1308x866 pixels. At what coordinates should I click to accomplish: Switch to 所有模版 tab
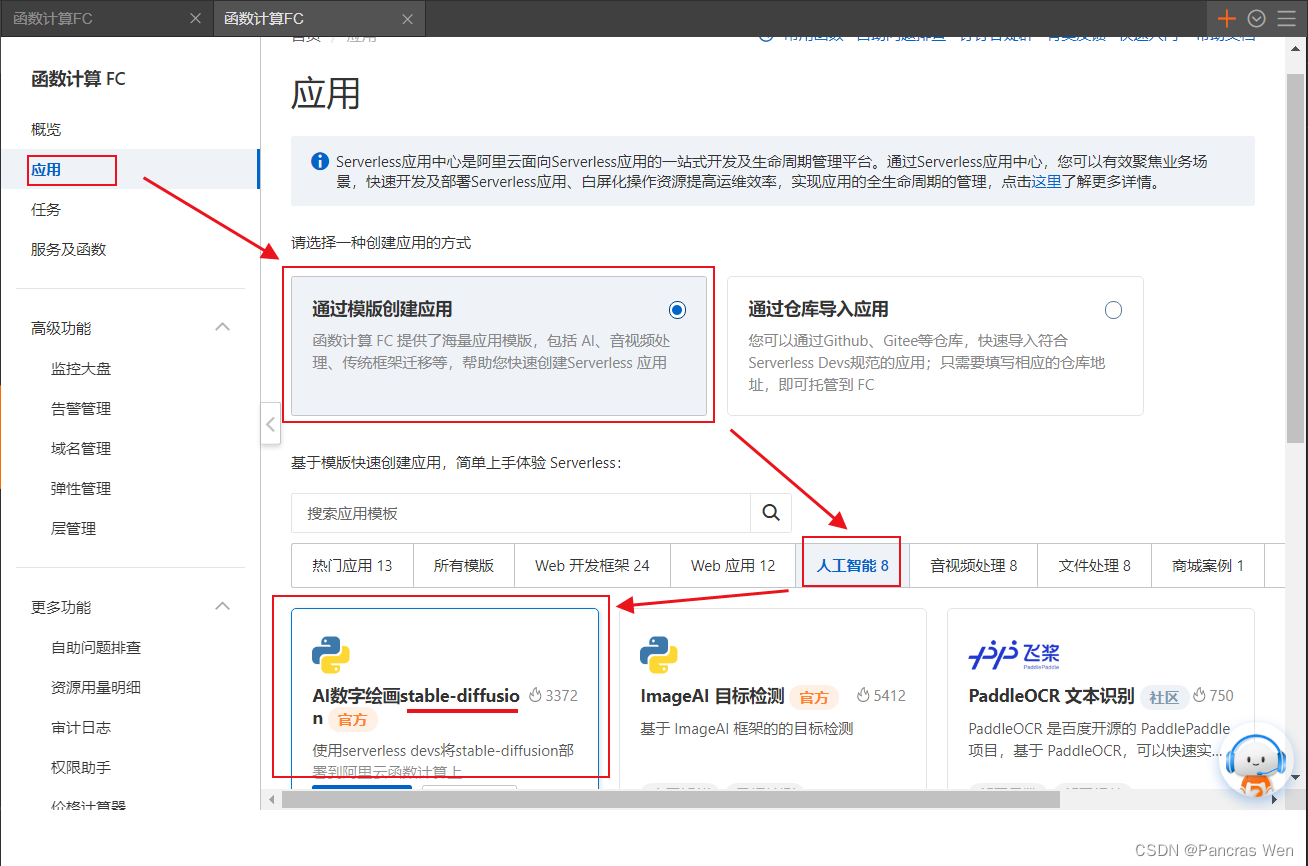coord(463,565)
